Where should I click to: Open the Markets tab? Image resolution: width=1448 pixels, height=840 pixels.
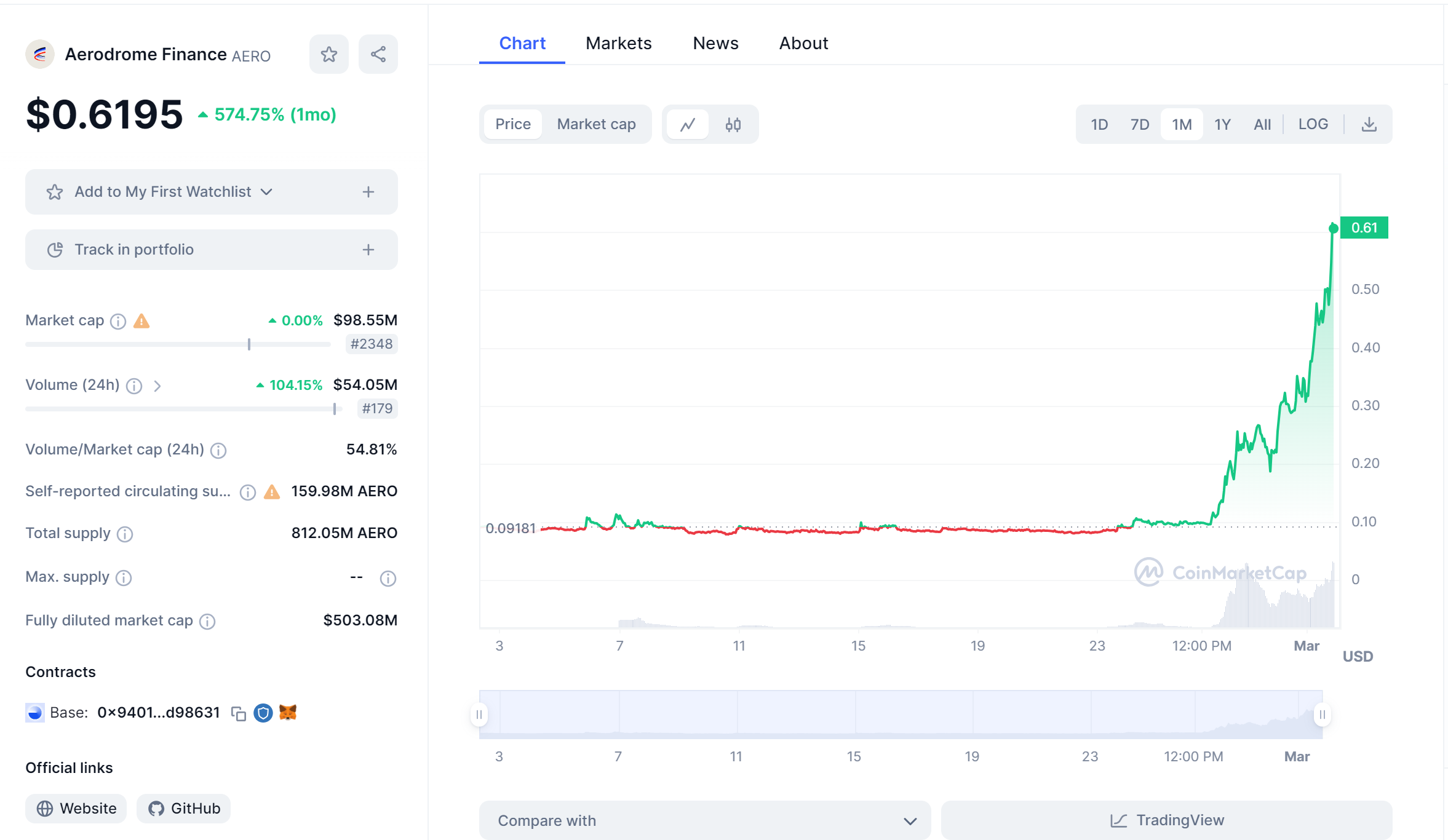coord(618,43)
